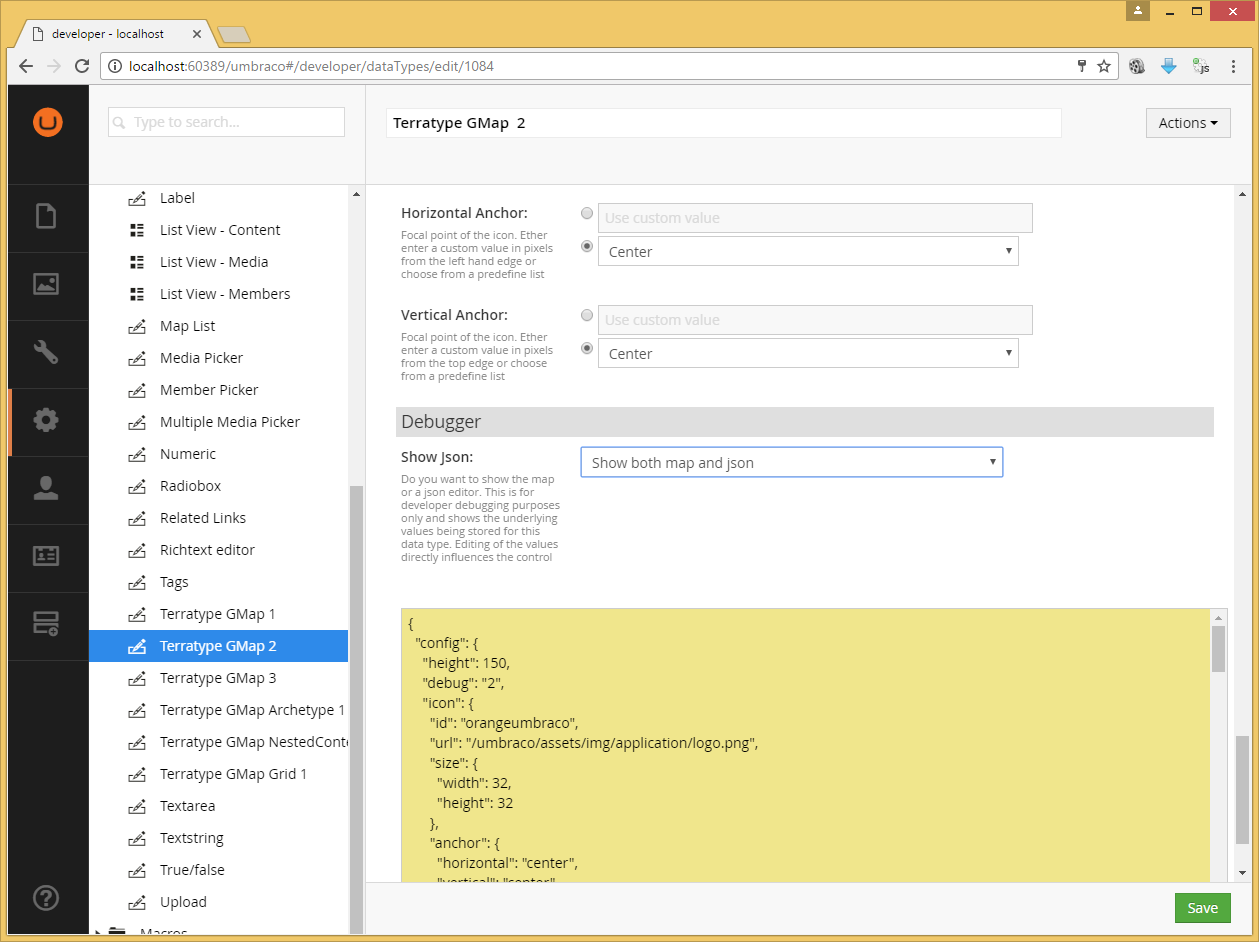Click the Horizontal Anchor custom value field
Image resolution: width=1259 pixels, height=942 pixels.
tap(815, 218)
